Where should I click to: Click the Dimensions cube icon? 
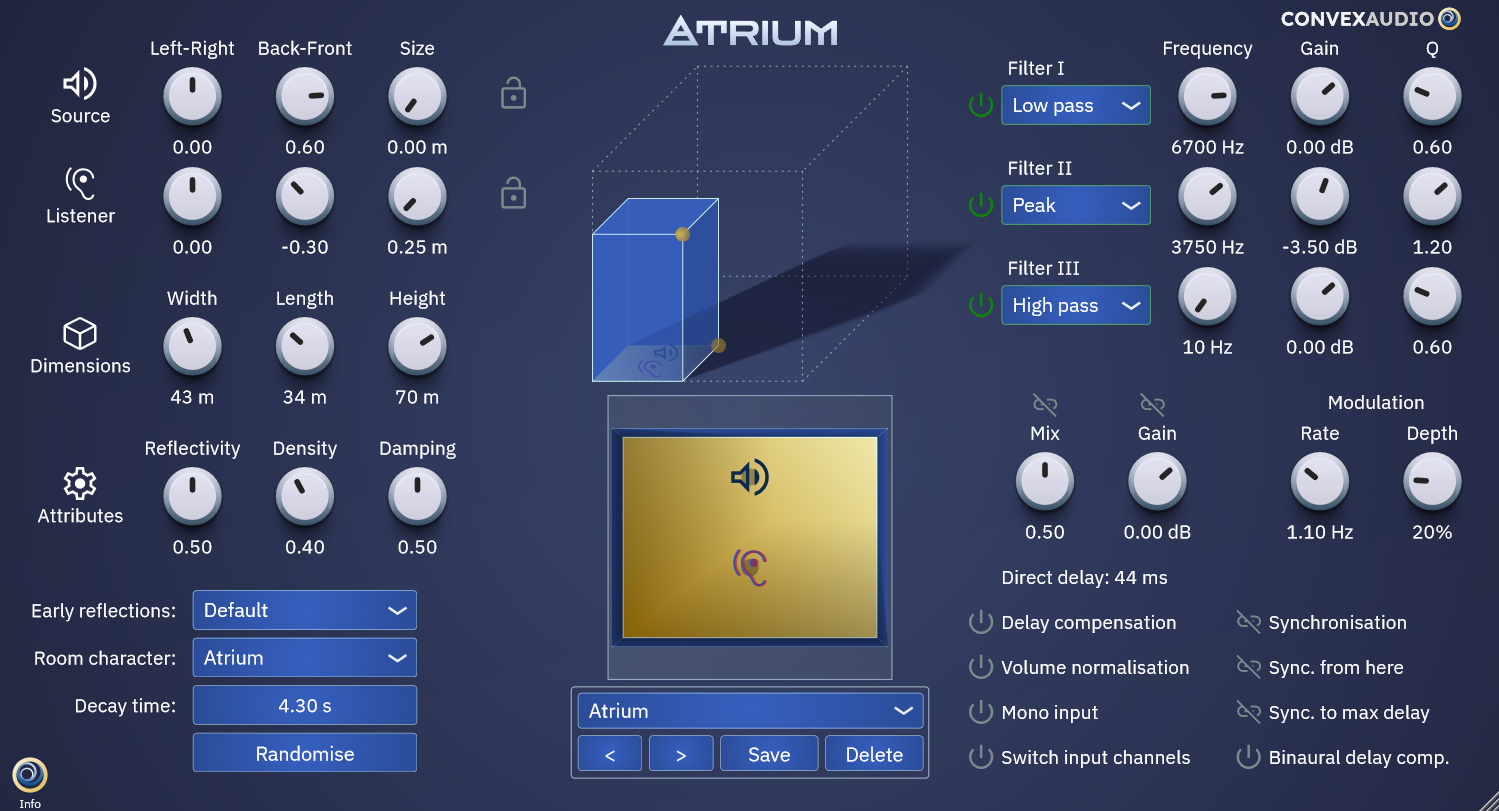click(x=80, y=333)
